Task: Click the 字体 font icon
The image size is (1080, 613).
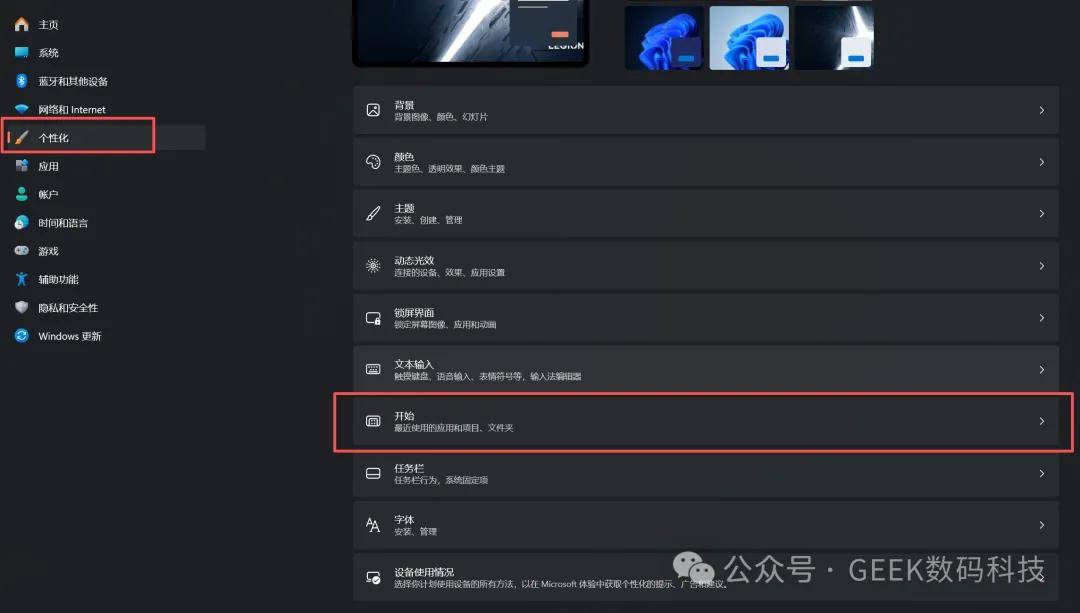Action: point(373,525)
